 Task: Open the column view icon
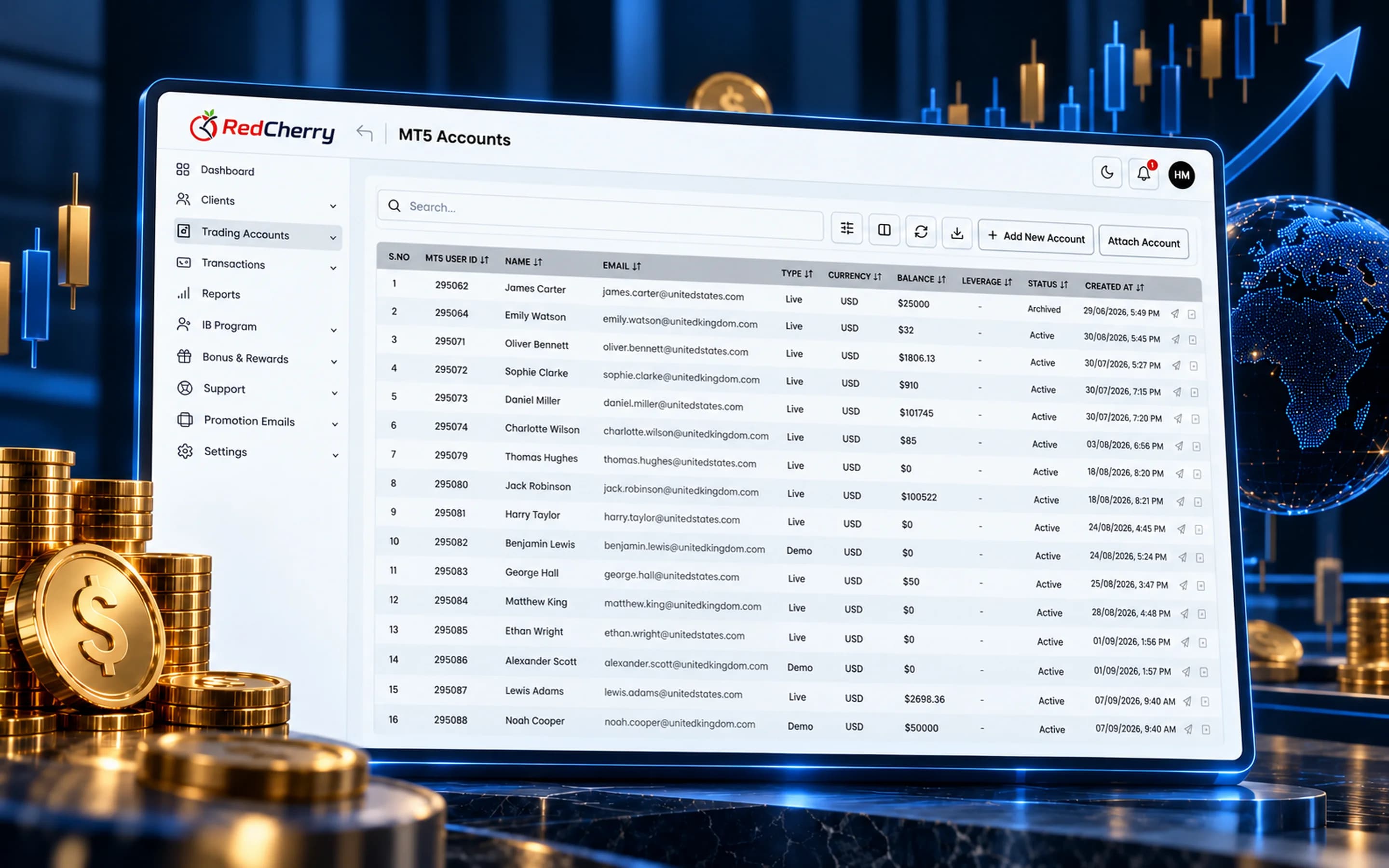coord(885,230)
